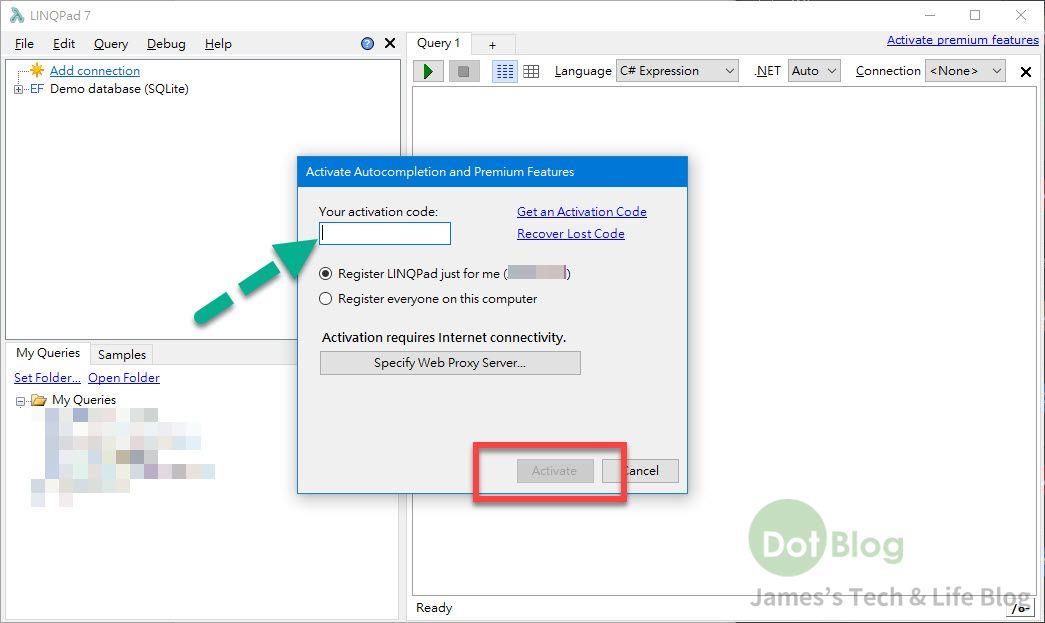Open the Query menu
This screenshot has height=623, width=1045.
pos(111,44)
